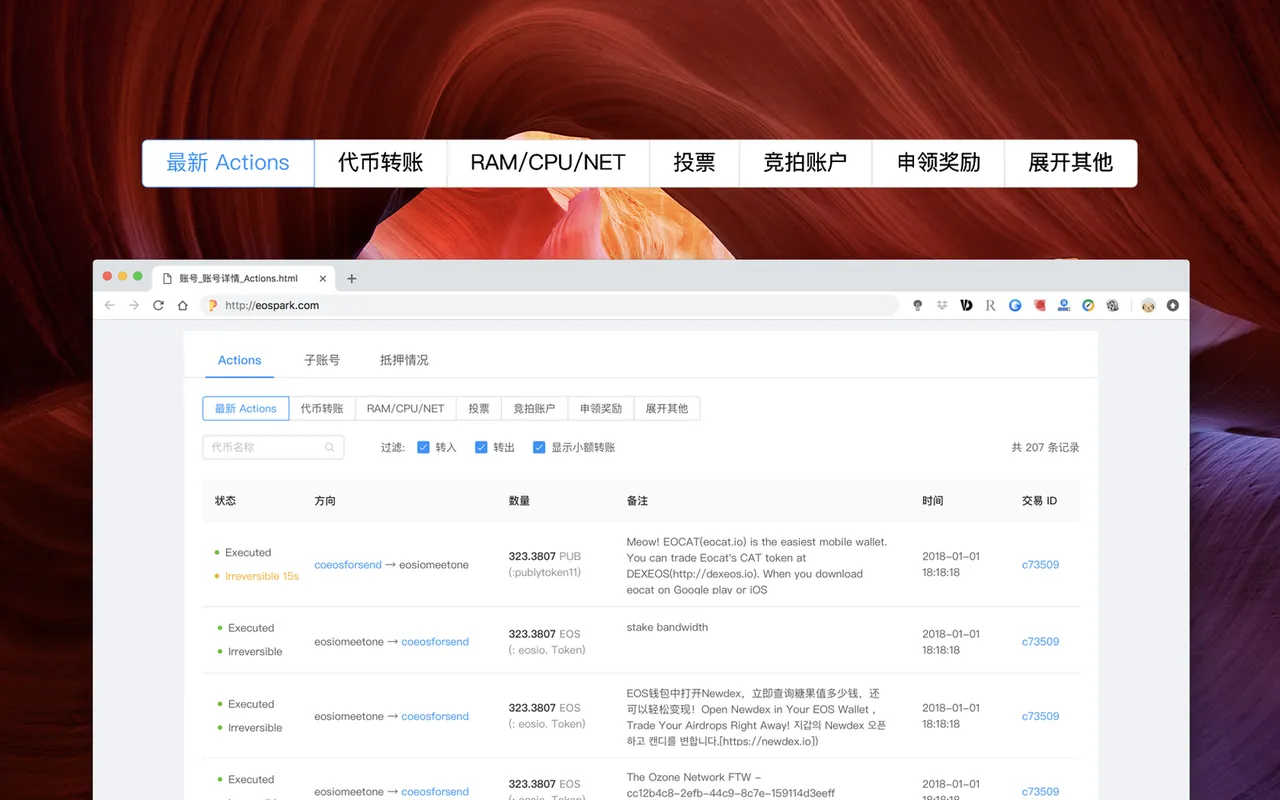Click enlarged 竞拍账户 button above browser
The image size is (1280, 800).
coord(806,163)
